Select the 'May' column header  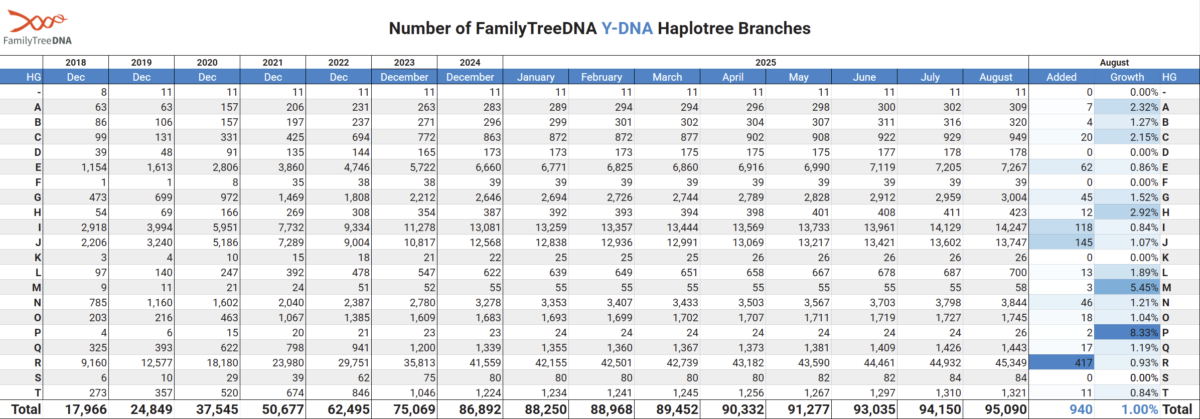798,77
